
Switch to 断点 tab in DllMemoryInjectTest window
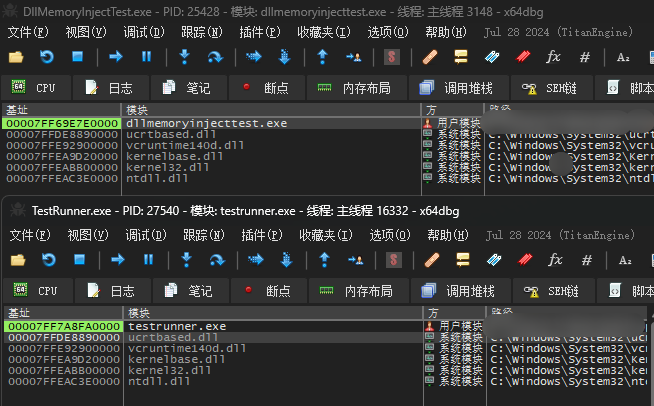[266, 88]
